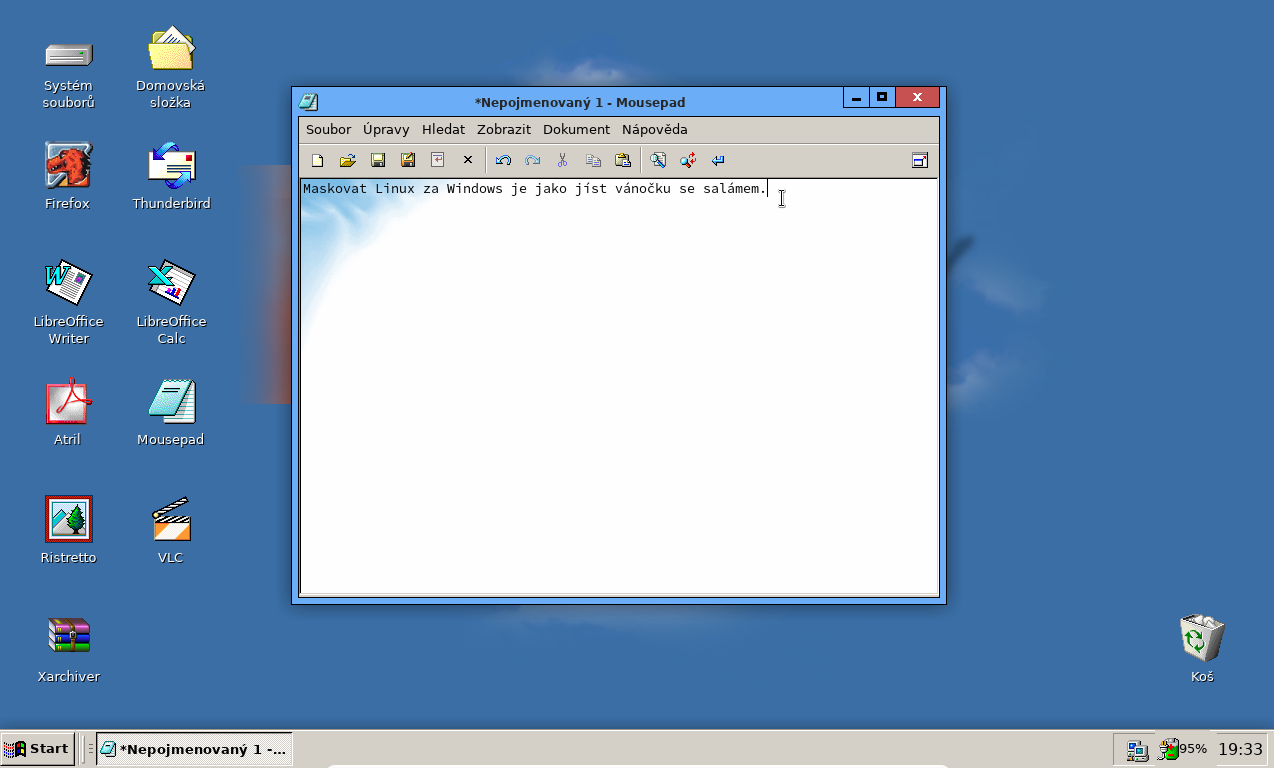Click the Mousepad window title bar text

580,102
